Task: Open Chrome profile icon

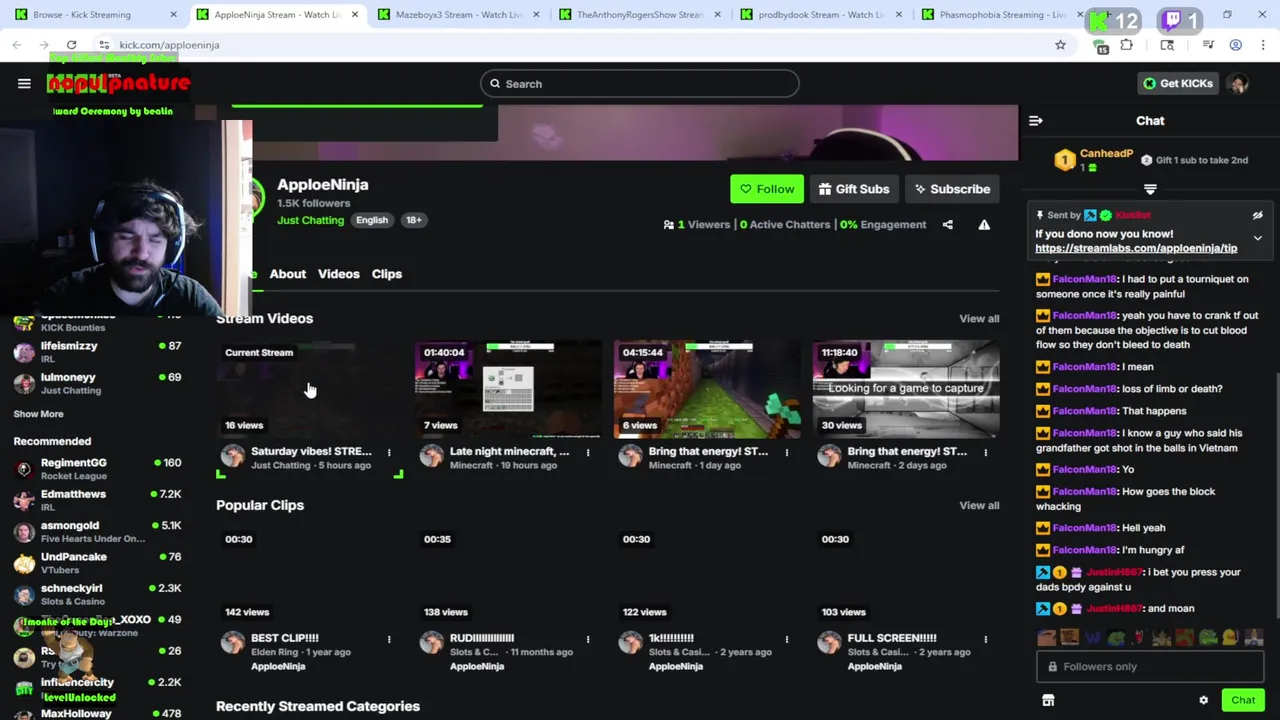Action: point(1236,45)
